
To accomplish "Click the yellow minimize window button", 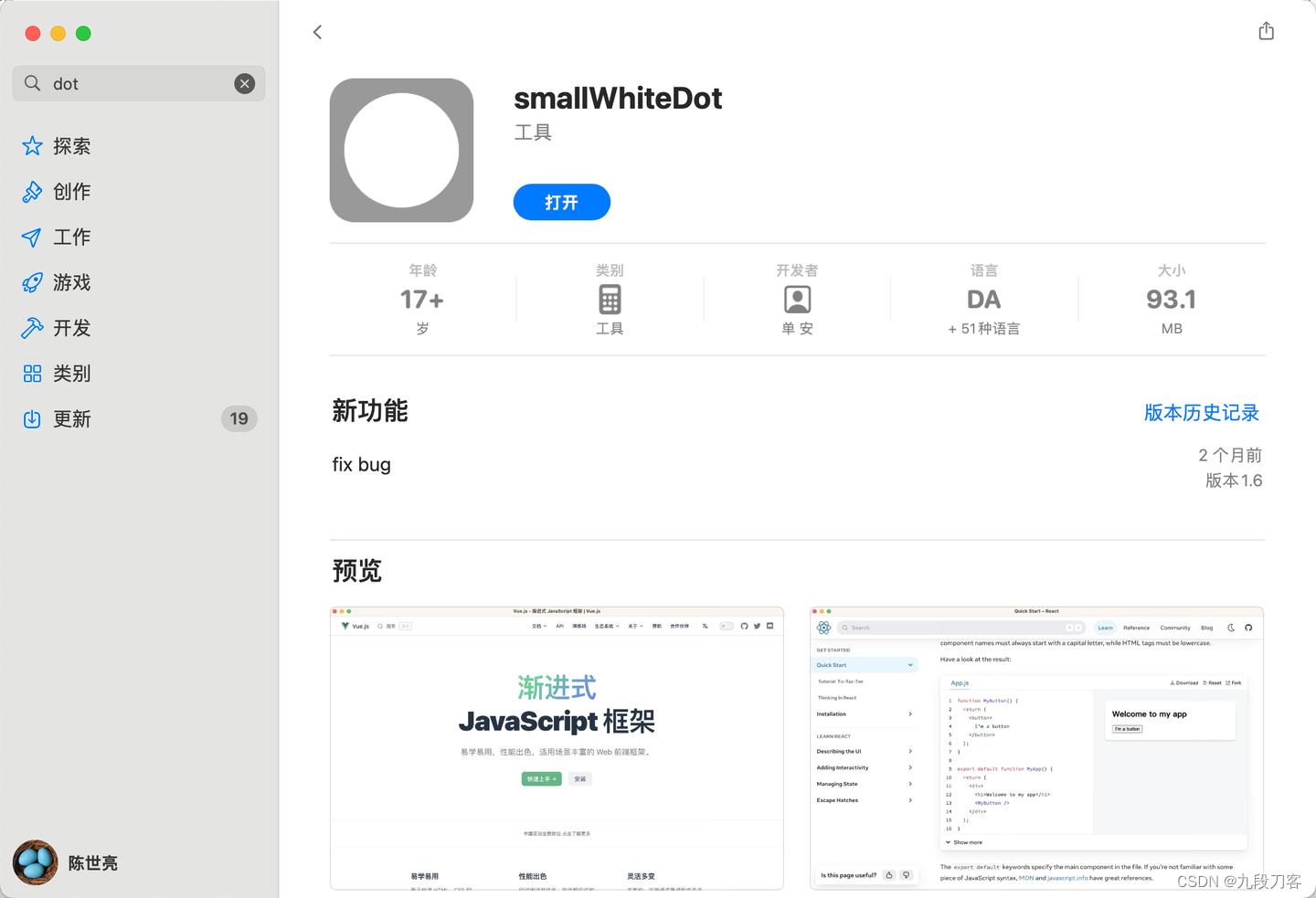I will click(58, 34).
